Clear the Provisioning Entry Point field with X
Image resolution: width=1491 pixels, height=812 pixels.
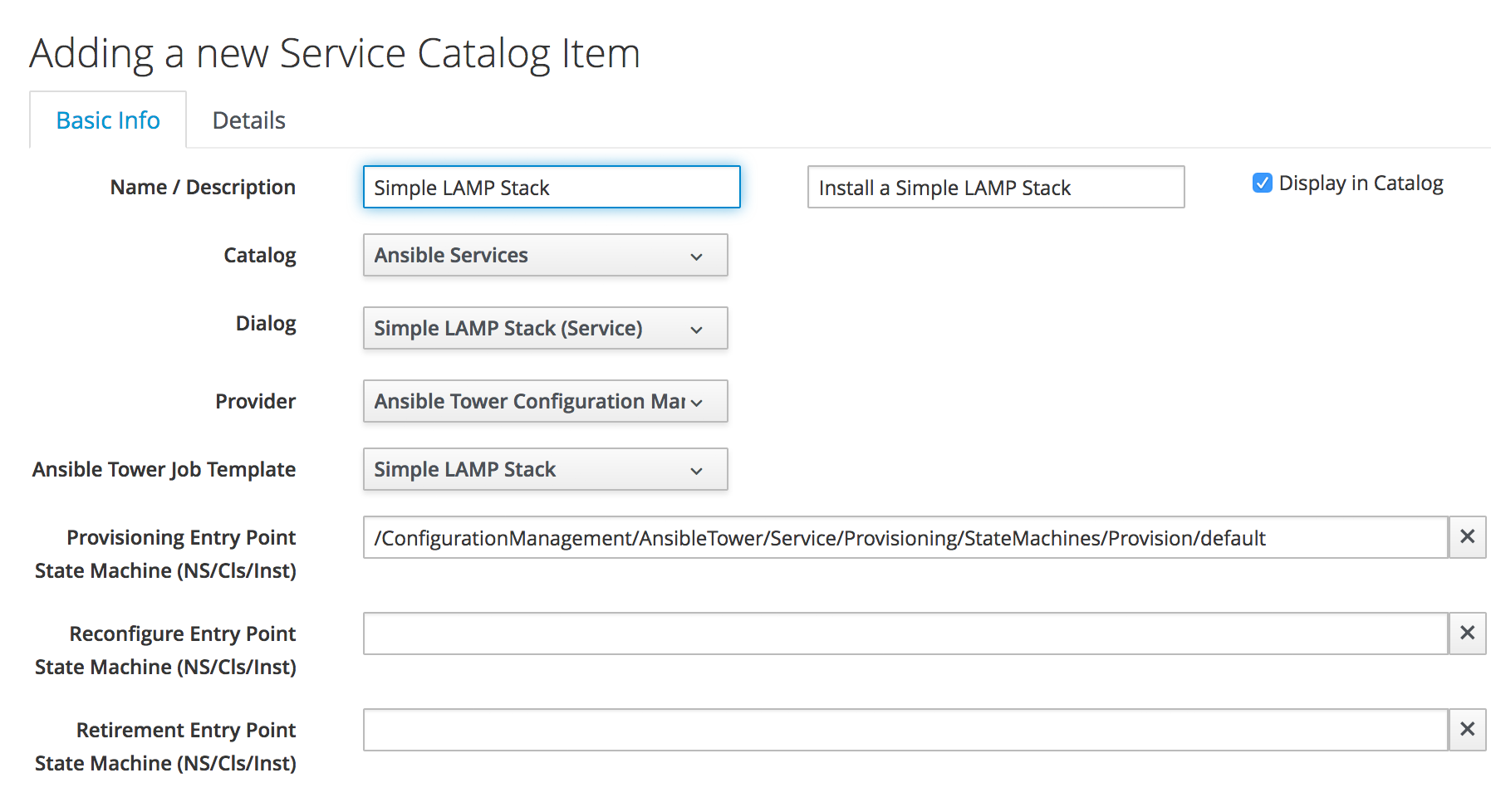pyautogui.click(x=1467, y=537)
